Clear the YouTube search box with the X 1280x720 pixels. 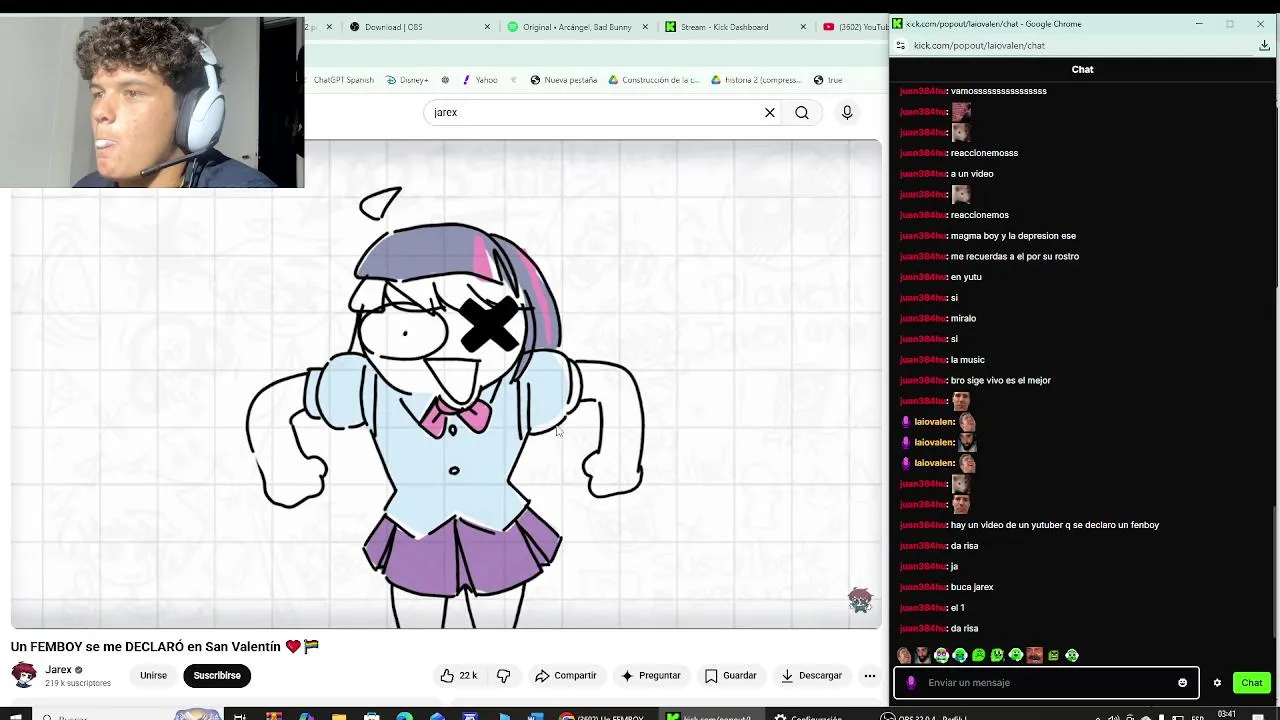(770, 113)
